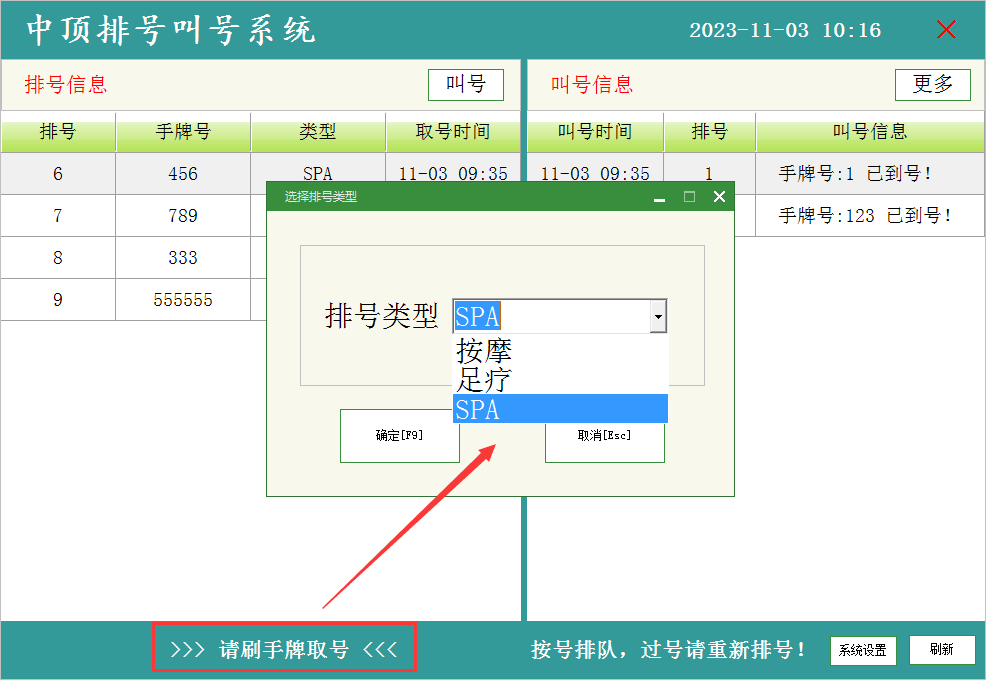Expand the 排号类型 dropdown arrow
This screenshot has height=681, width=986.
tap(658, 317)
